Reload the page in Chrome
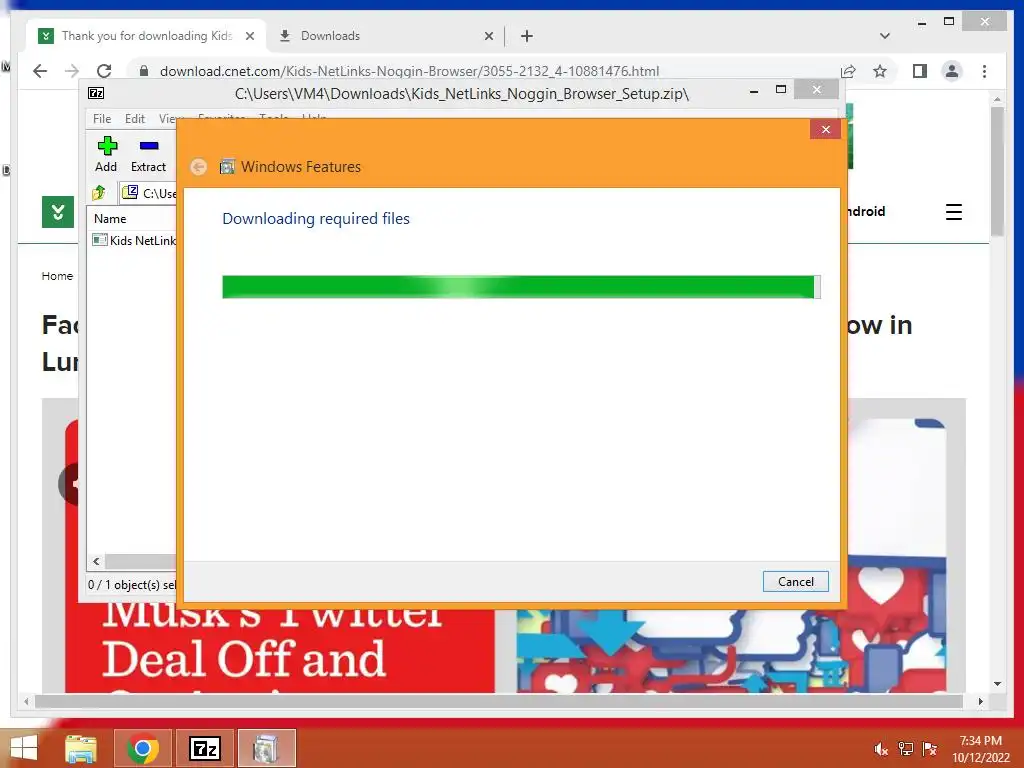Viewport: 1024px width, 768px height. coord(104,71)
